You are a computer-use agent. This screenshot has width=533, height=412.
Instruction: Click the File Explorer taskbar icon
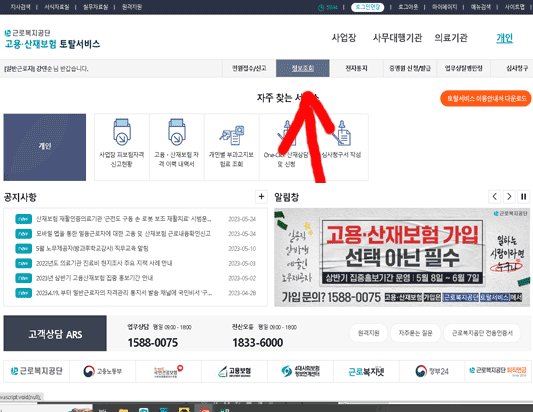123,410
